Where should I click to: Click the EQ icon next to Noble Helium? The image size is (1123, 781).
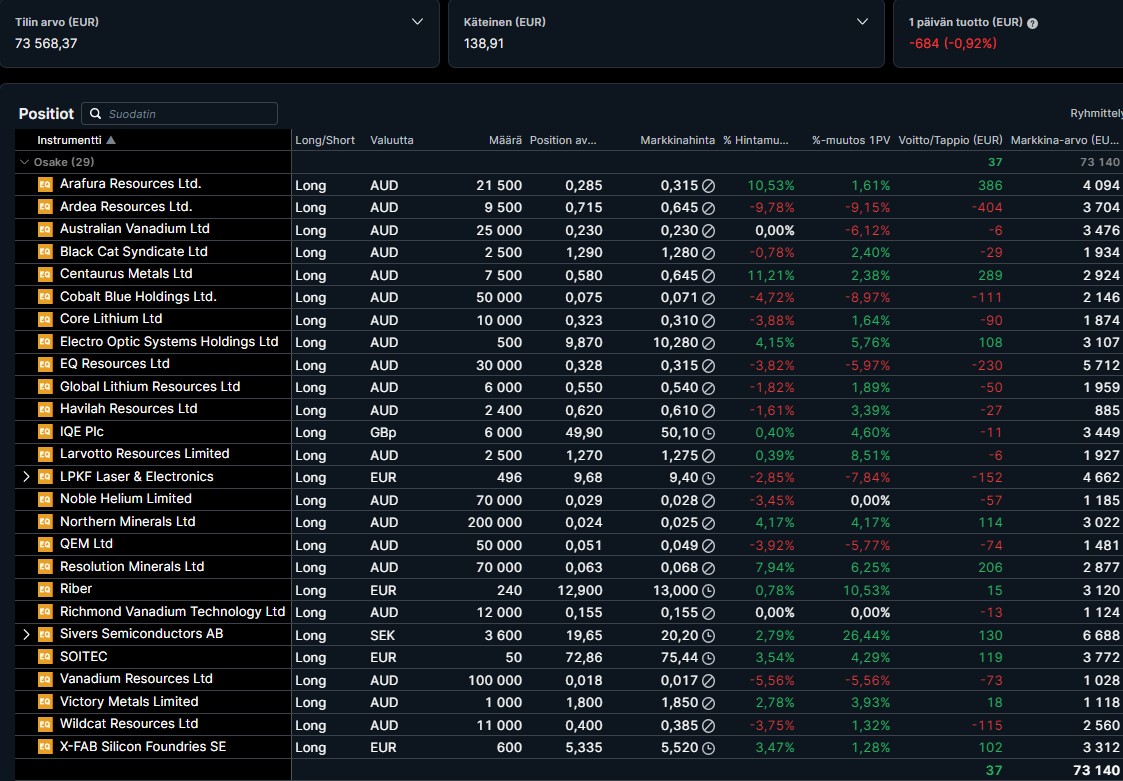pyautogui.click(x=45, y=499)
